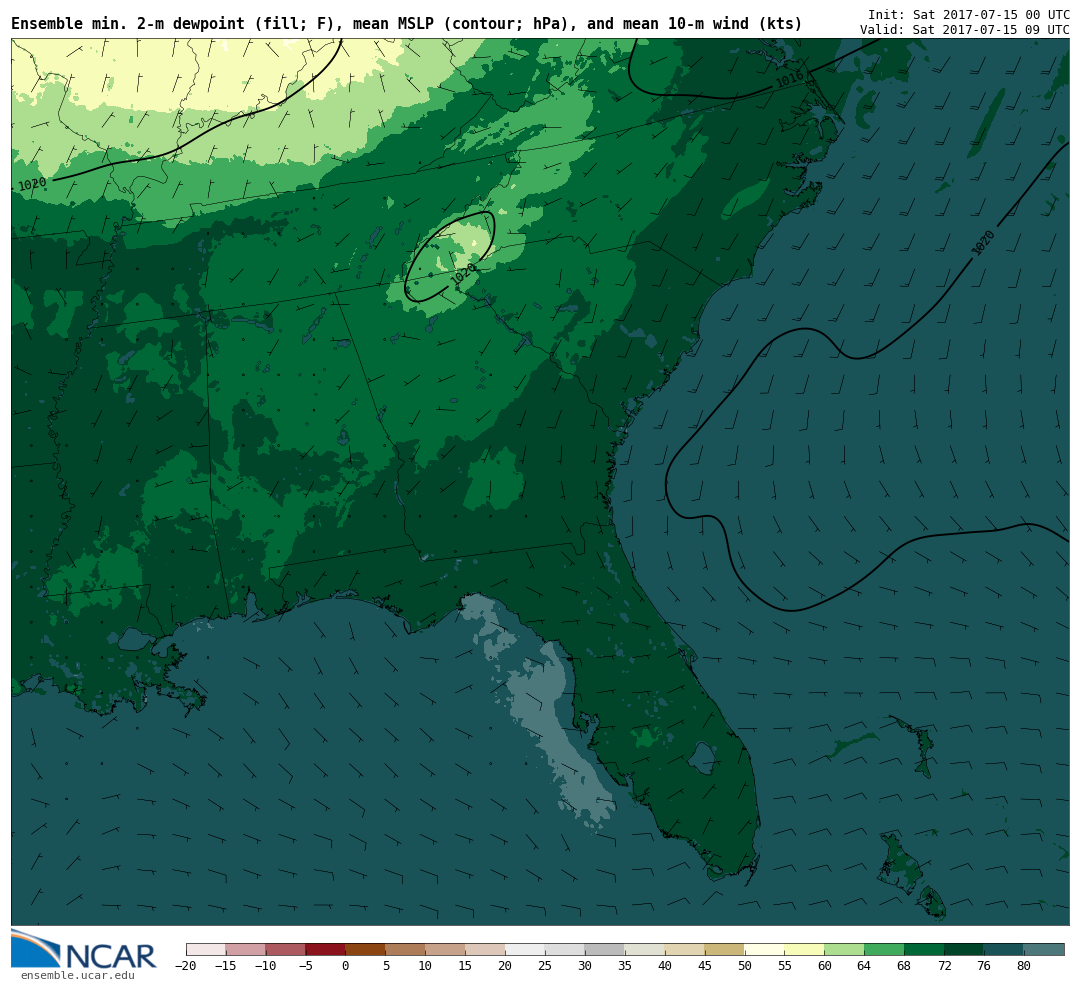Pick the rose swatch between -10 and -5

(x=286, y=949)
